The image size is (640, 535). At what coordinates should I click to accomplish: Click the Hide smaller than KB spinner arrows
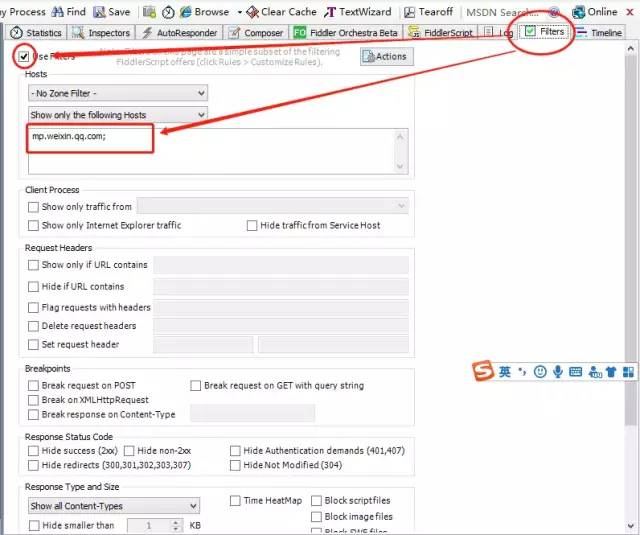[x=176, y=526]
